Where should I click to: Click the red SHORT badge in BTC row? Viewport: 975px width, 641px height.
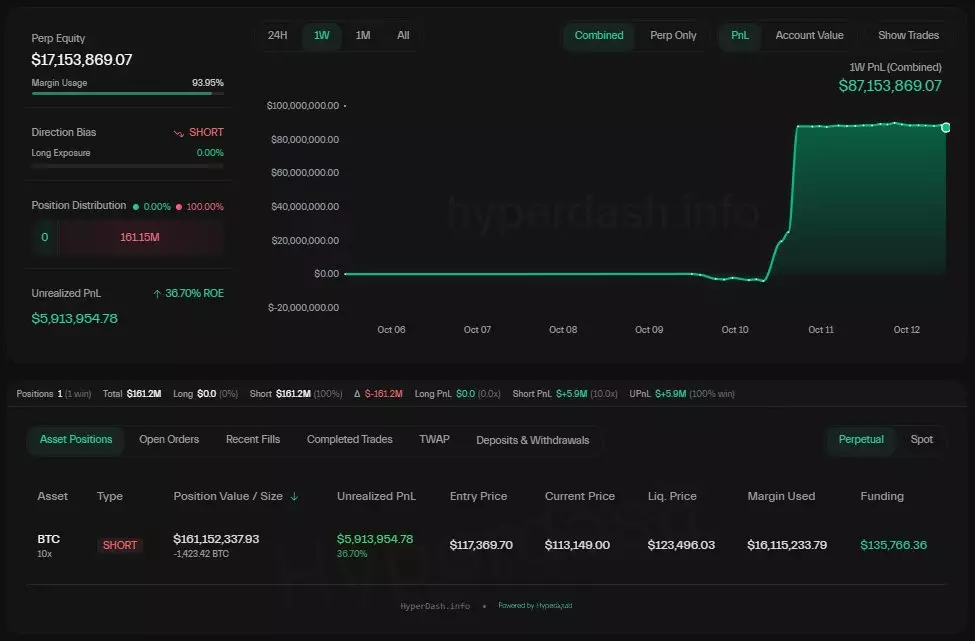[x=120, y=545]
